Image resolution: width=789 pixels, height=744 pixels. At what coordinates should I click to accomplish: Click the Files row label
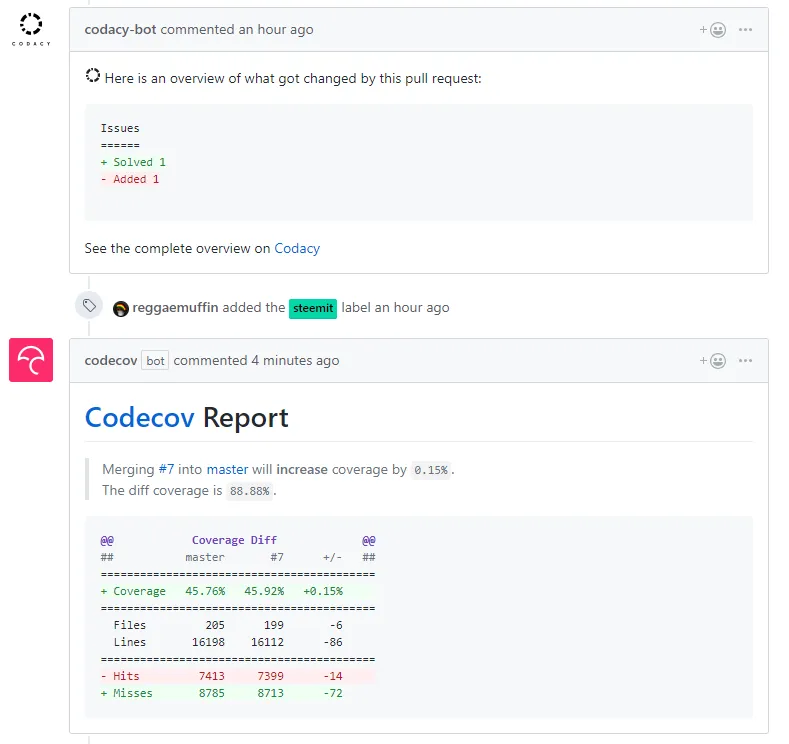pos(130,625)
